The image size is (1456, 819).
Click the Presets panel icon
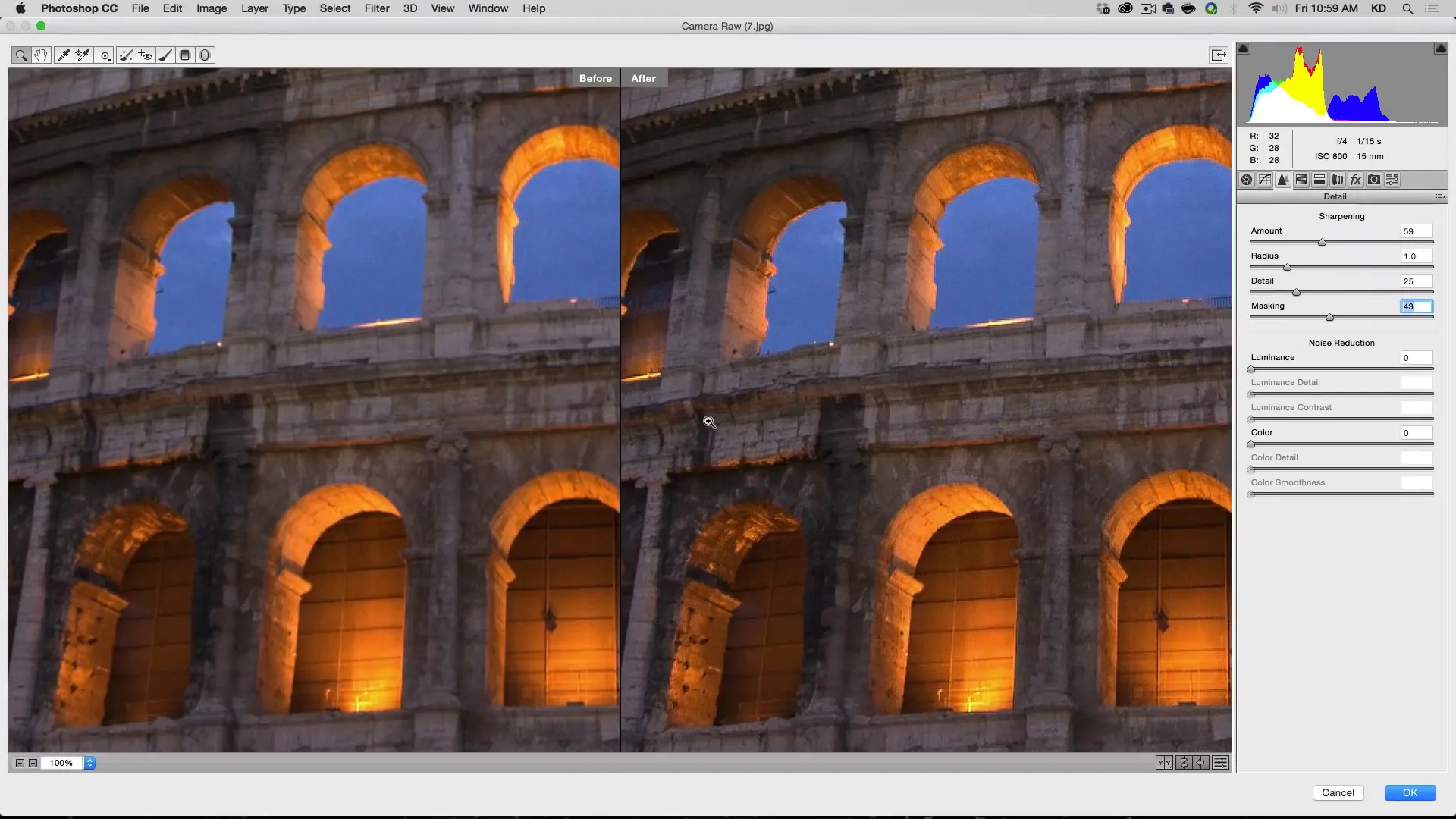1392,179
